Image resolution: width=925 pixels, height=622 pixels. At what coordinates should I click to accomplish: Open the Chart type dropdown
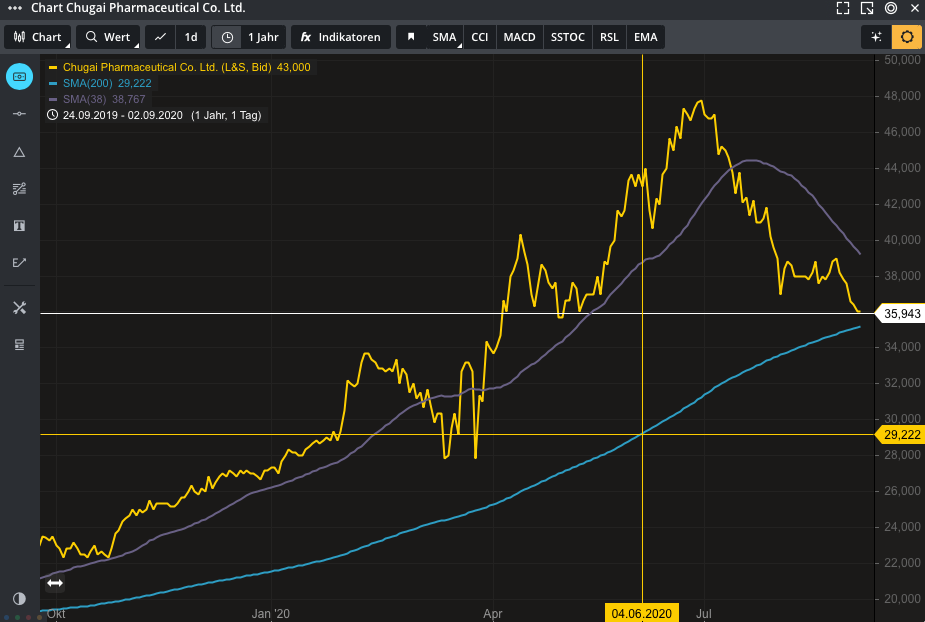pos(38,37)
